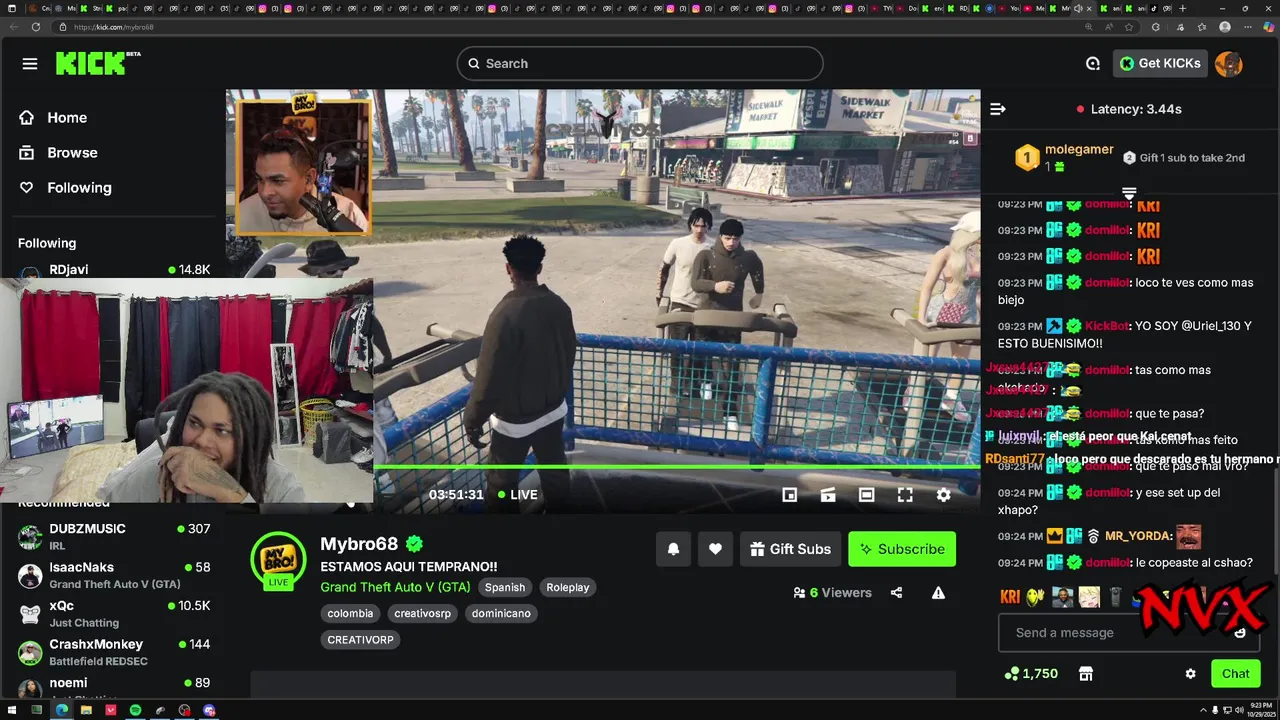Follow Mybro68 with the heart button
This screenshot has height=720, width=1280.
pyautogui.click(x=715, y=549)
